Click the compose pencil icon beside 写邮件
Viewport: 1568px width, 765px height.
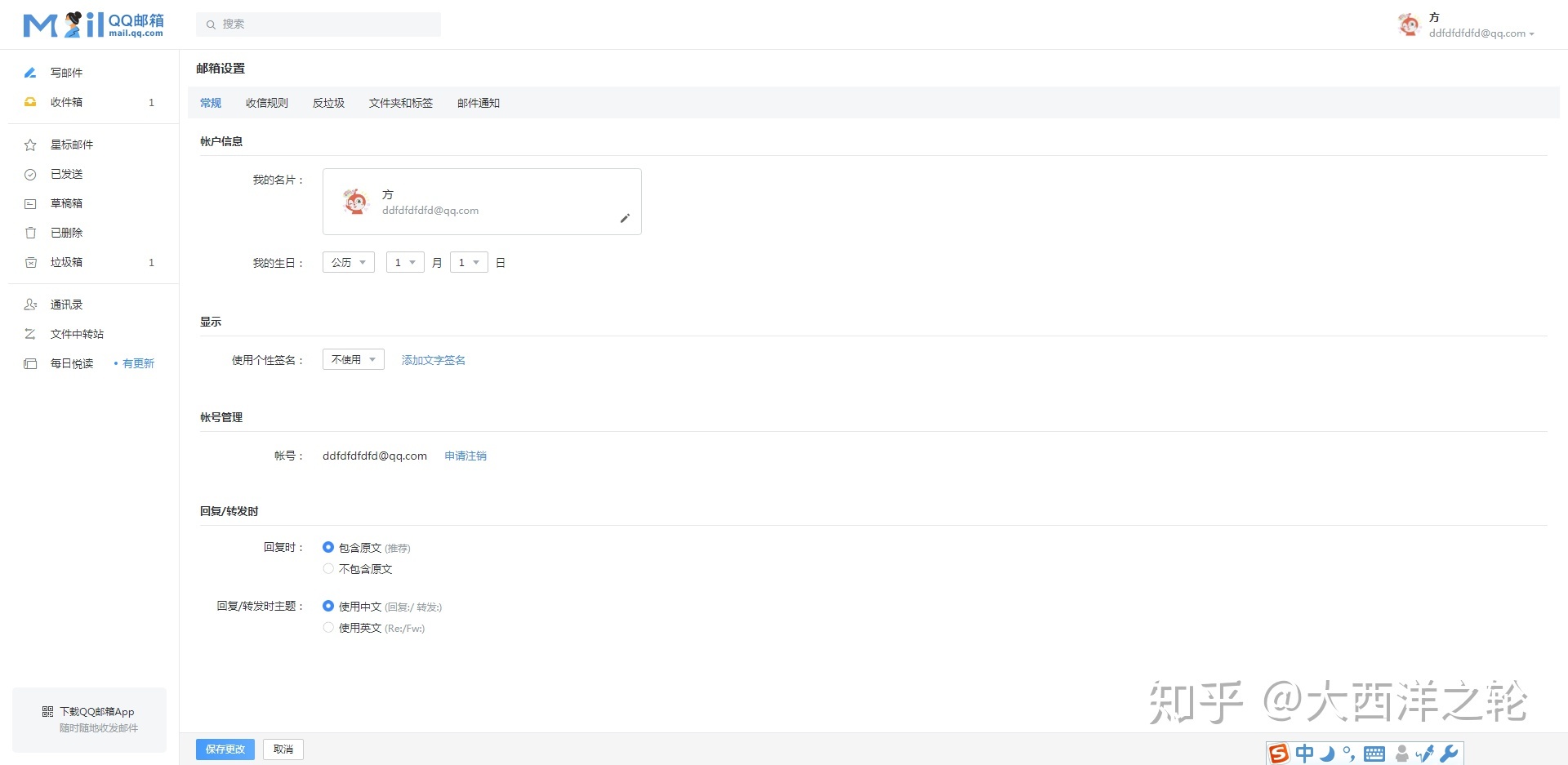(x=30, y=73)
